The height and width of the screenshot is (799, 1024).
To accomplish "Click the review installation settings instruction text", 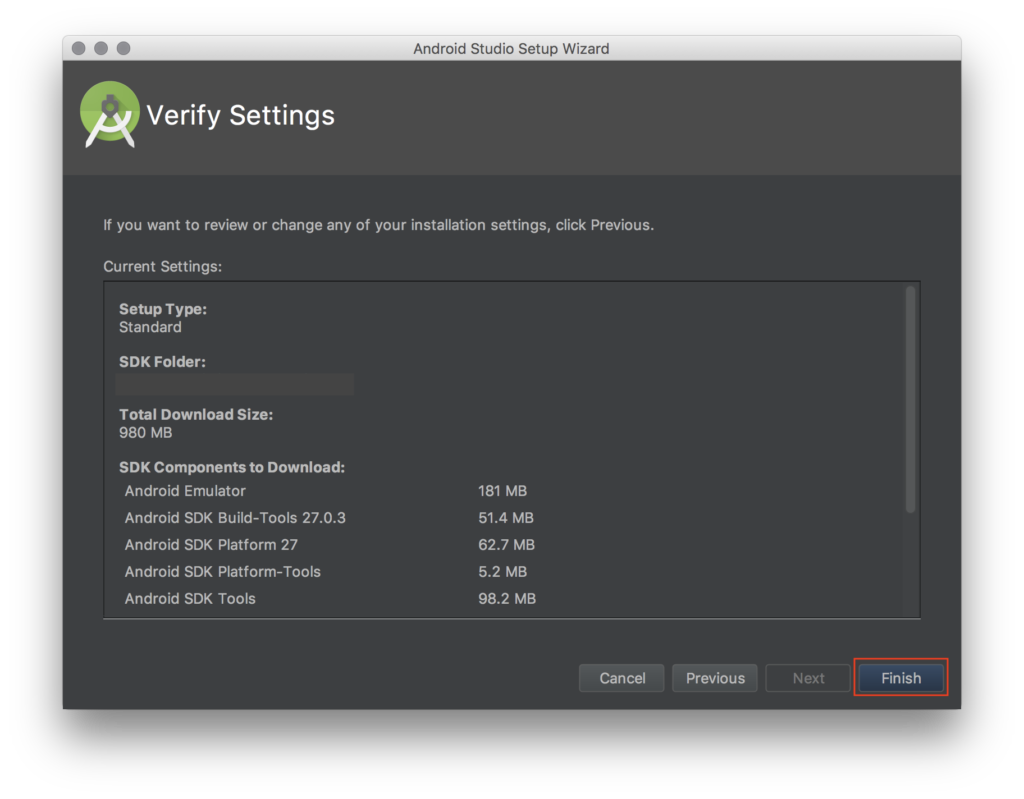I will (x=378, y=225).
